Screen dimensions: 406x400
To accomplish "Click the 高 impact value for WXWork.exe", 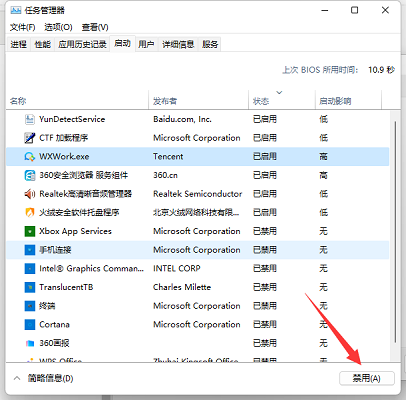I will point(323,157).
